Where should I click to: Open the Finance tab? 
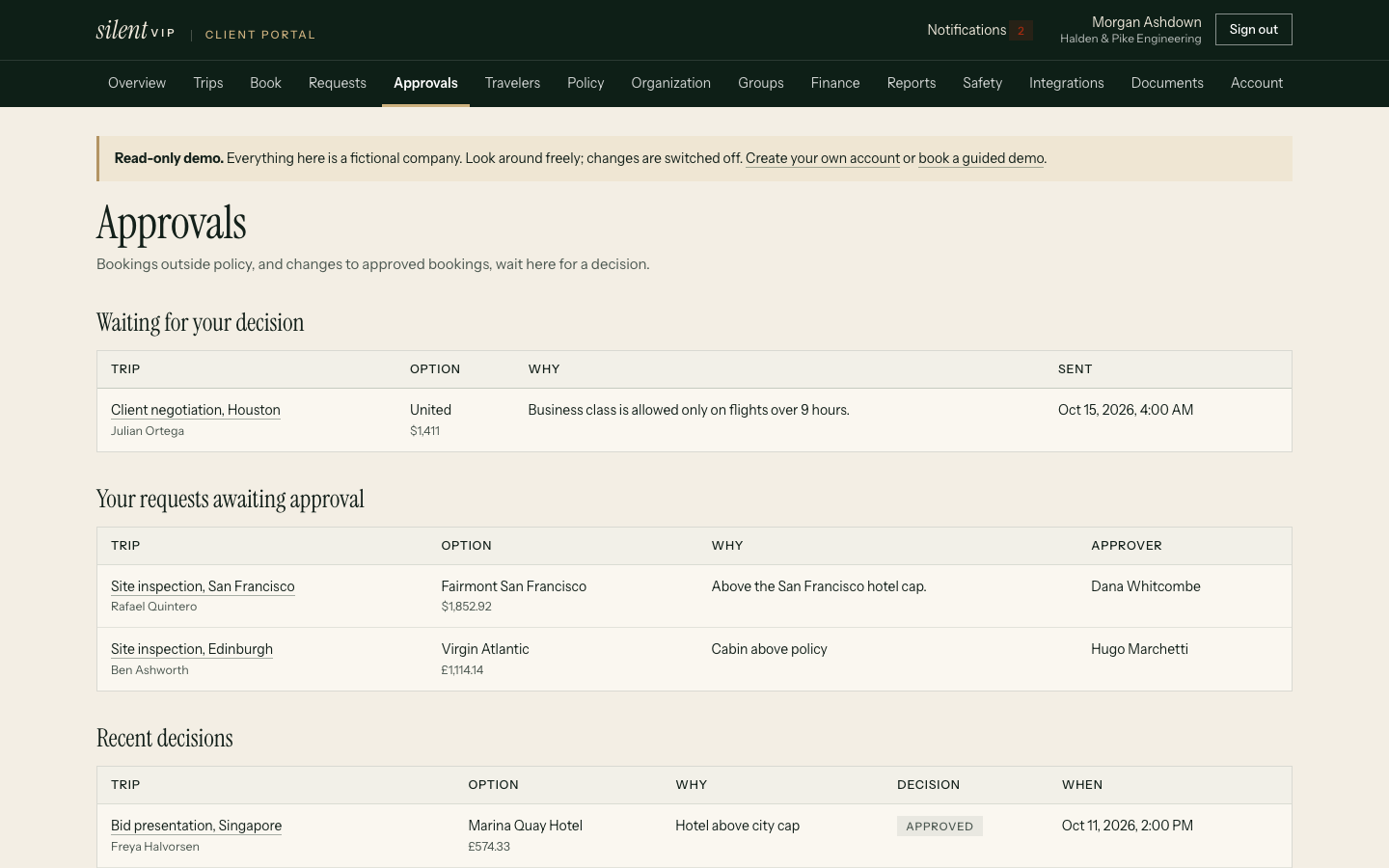click(x=835, y=83)
